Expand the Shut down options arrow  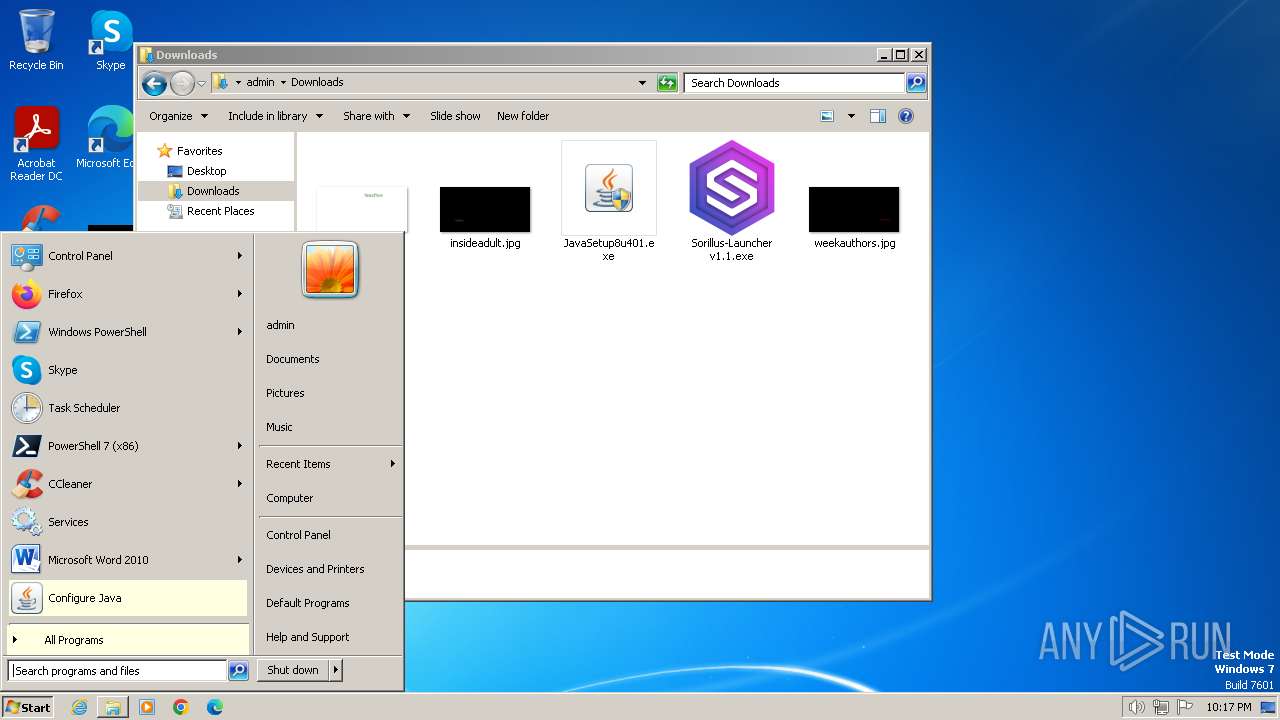(x=336, y=671)
